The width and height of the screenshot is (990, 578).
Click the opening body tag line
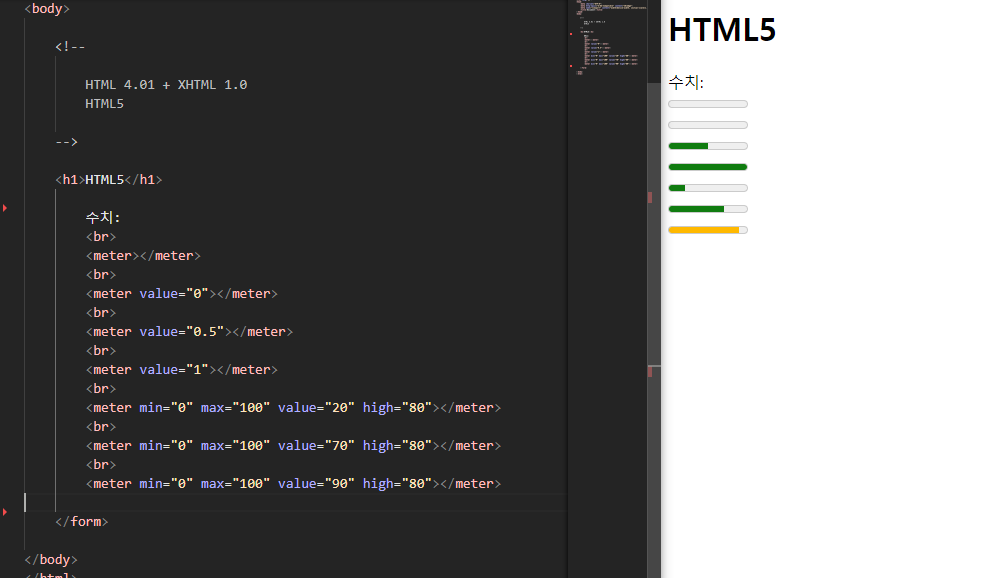[x=47, y=9]
